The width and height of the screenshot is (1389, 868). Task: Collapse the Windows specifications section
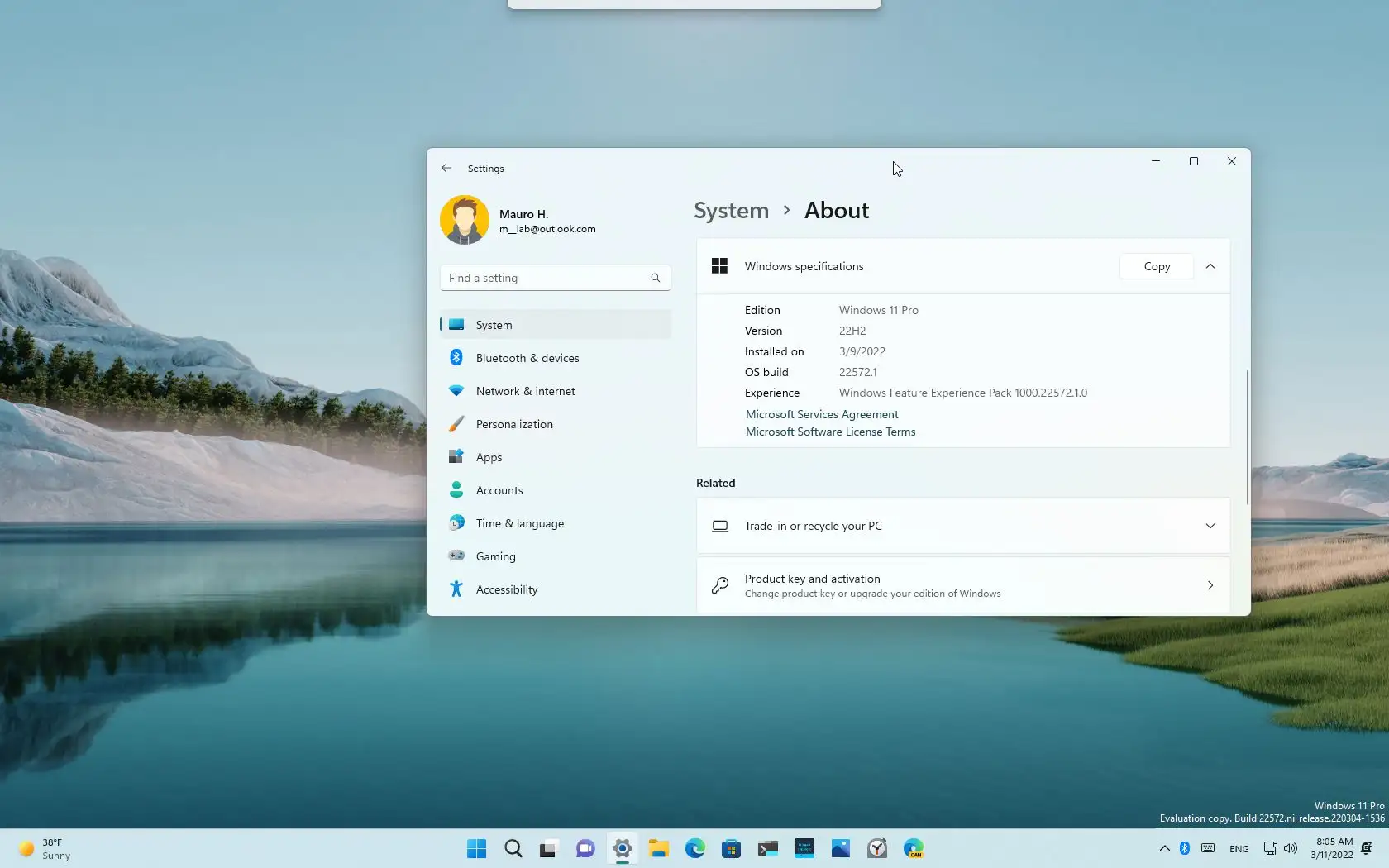1210,266
